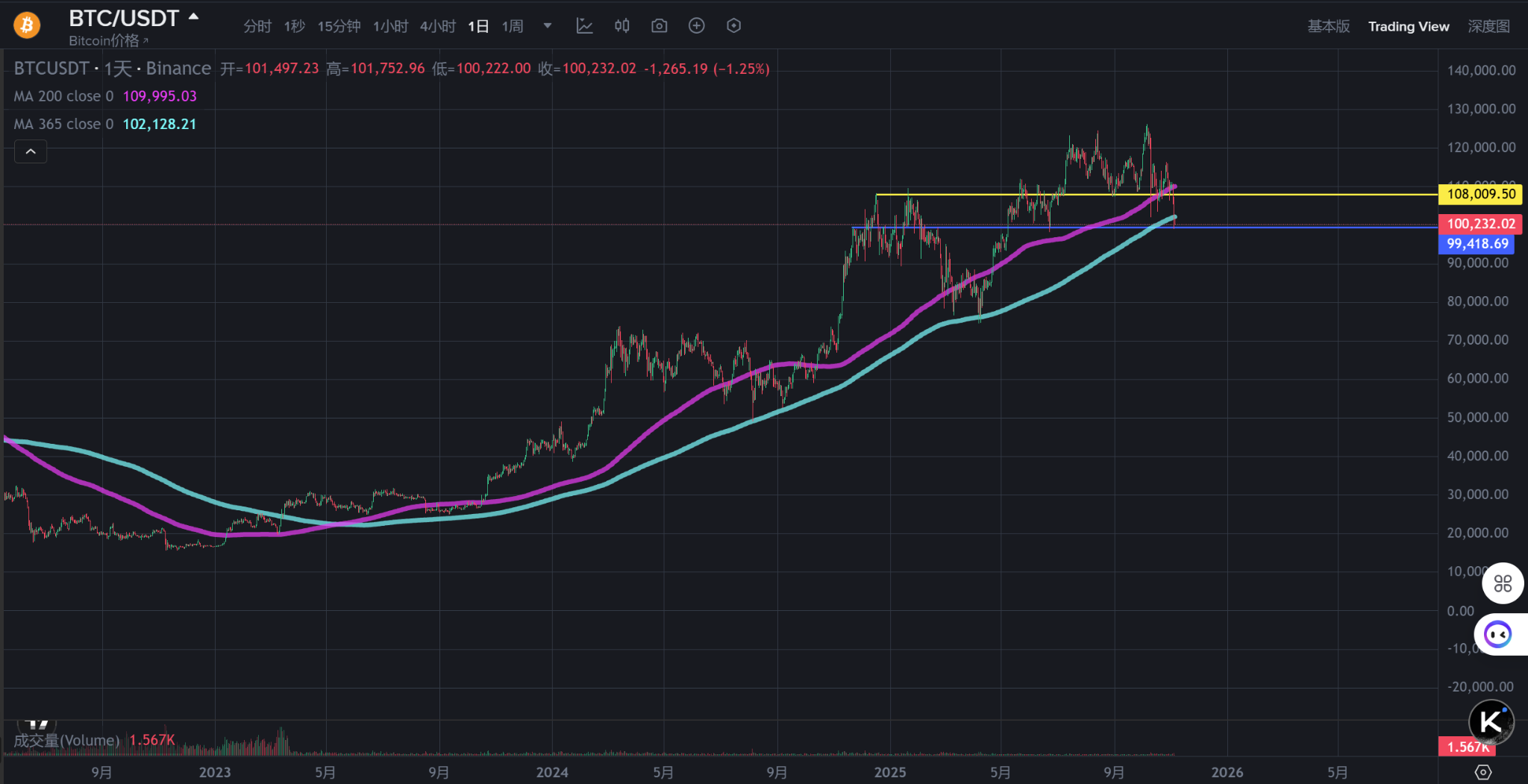Select the 1日 timeframe button
The image size is (1528, 784).
pyautogui.click(x=477, y=25)
